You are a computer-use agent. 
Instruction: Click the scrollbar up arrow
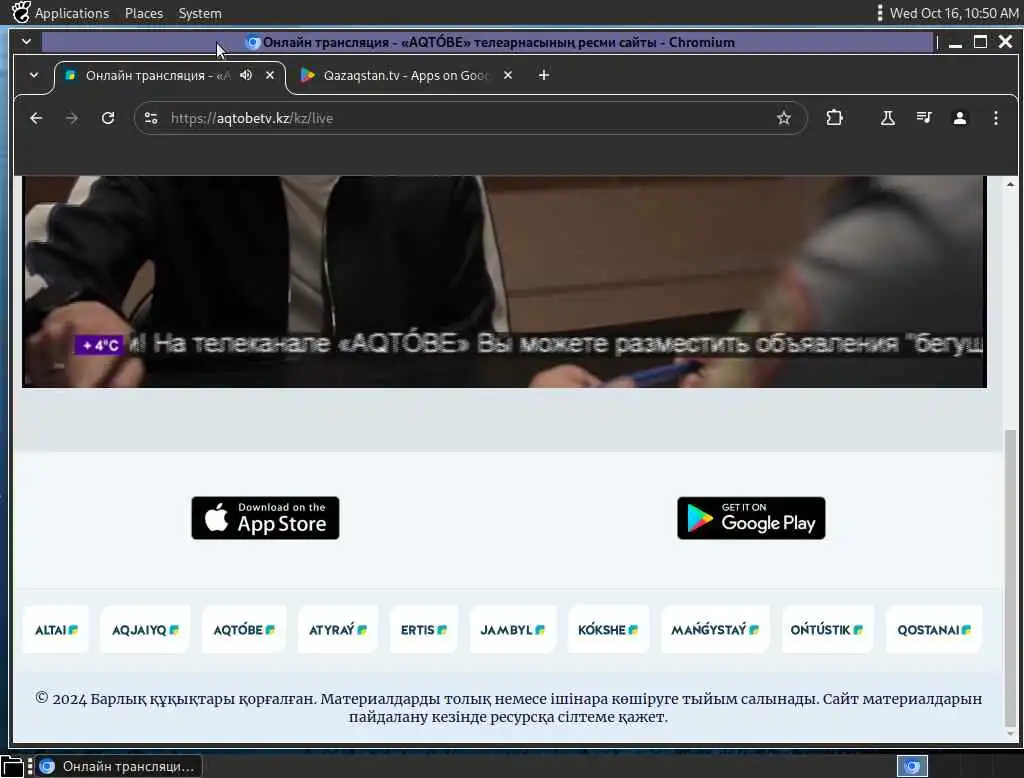pyautogui.click(x=1010, y=184)
